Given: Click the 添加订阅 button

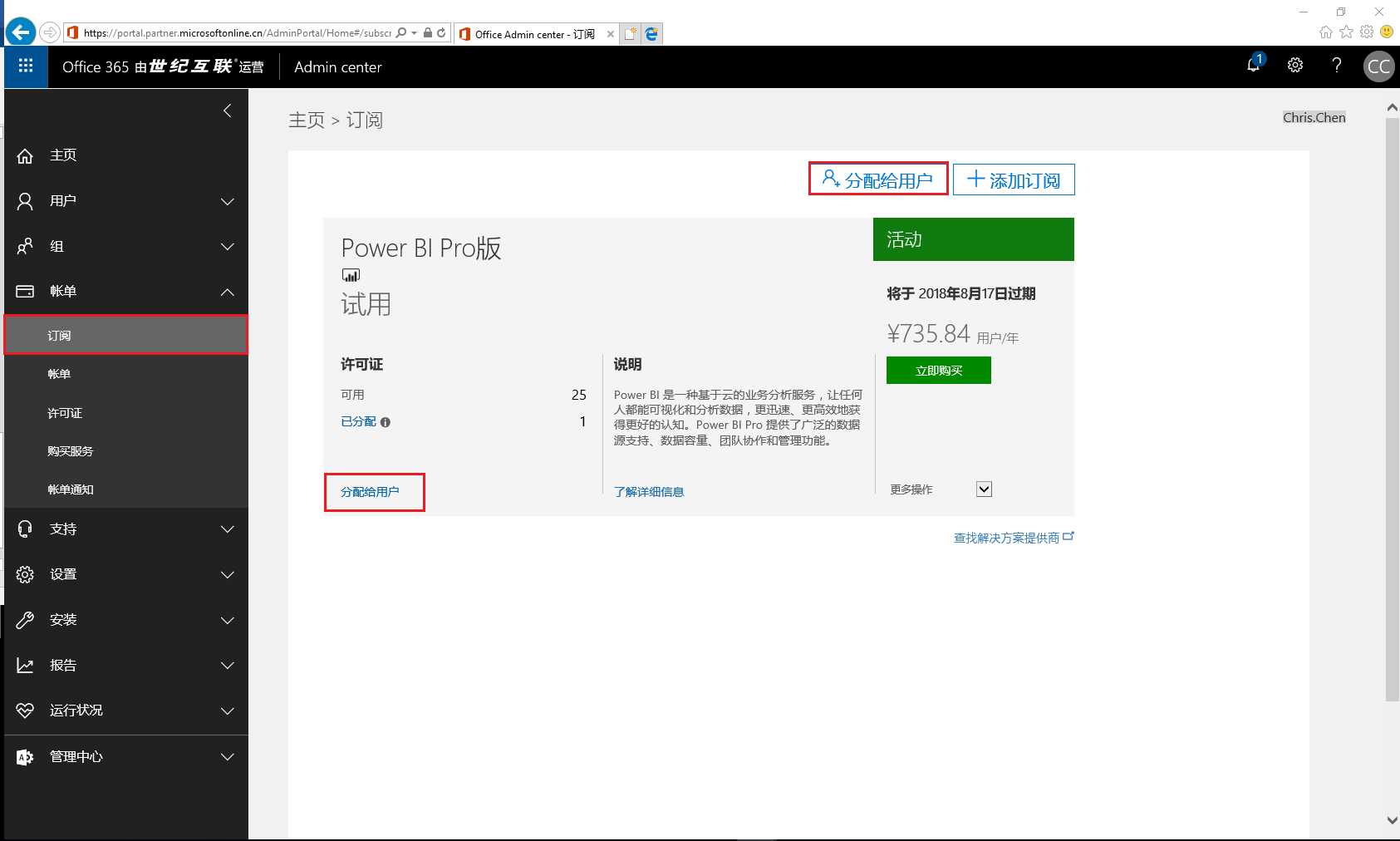Looking at the screenshot, I should tap(1014, 180).
